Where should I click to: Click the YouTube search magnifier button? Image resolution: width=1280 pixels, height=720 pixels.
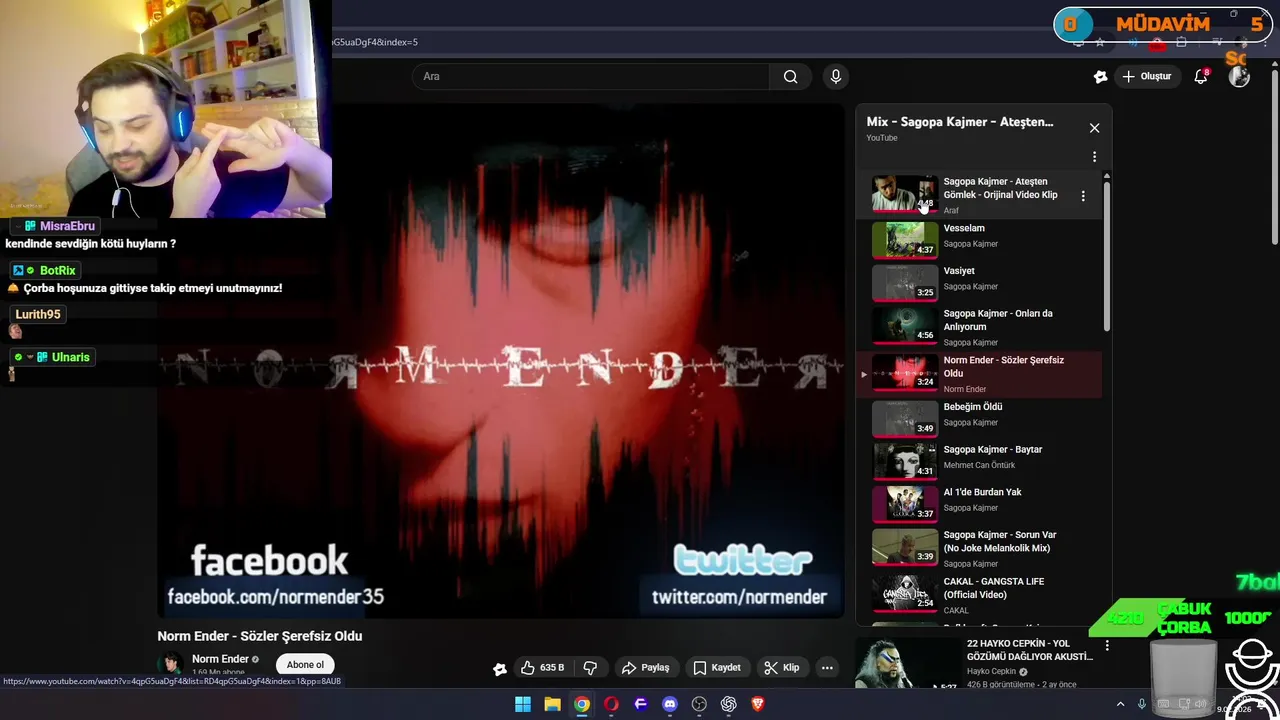click(790, 77)
